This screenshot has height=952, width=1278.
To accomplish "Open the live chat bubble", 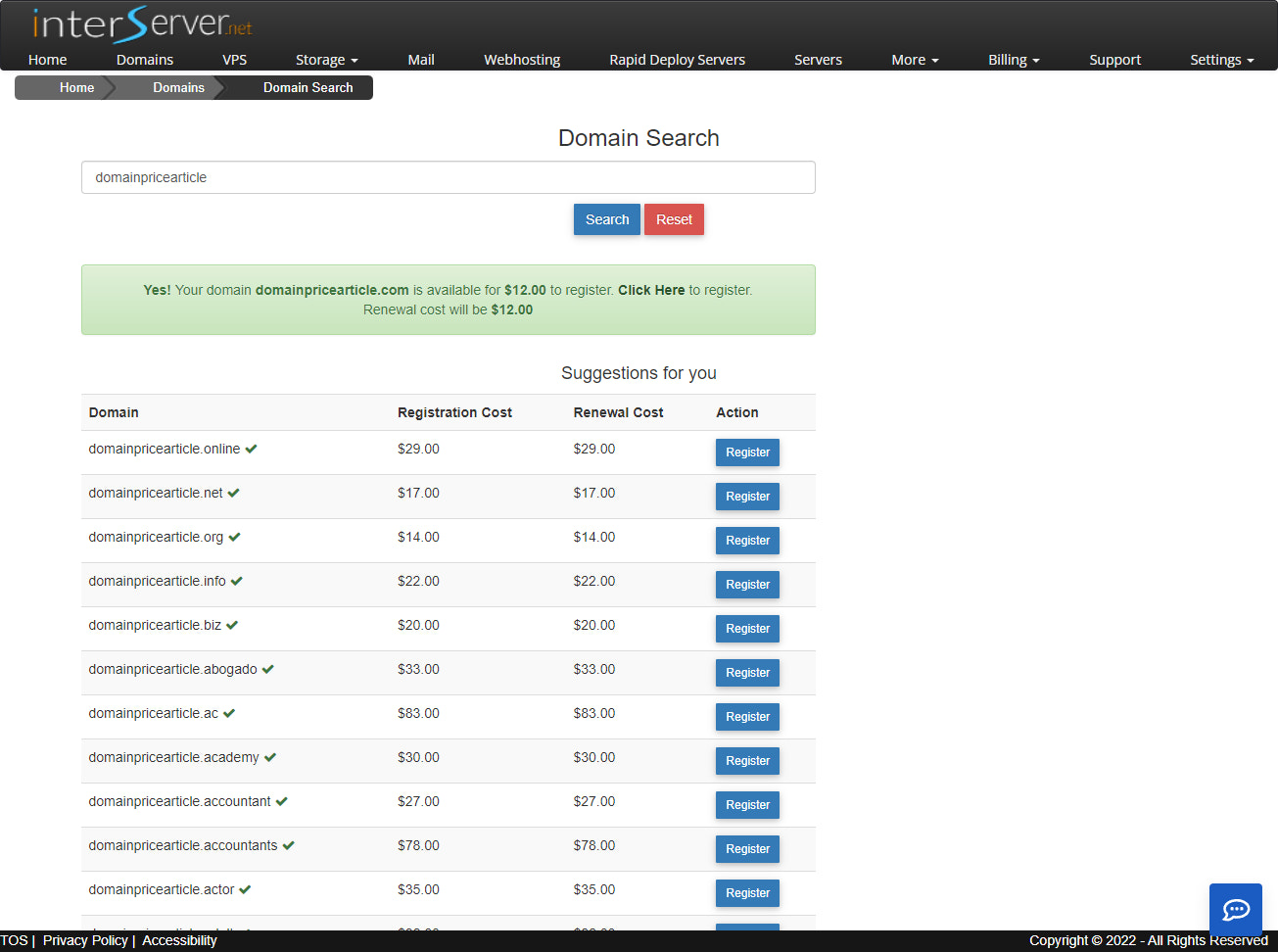I will point(1235,910).
